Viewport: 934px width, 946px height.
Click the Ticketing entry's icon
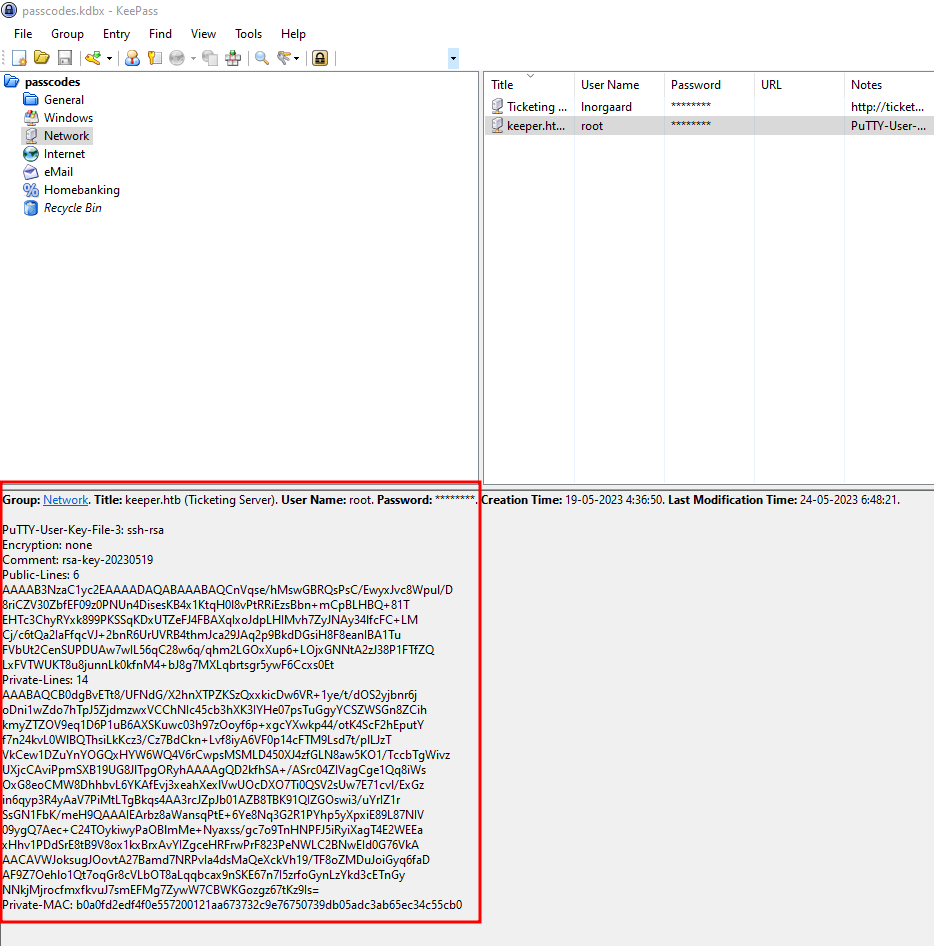497,106
